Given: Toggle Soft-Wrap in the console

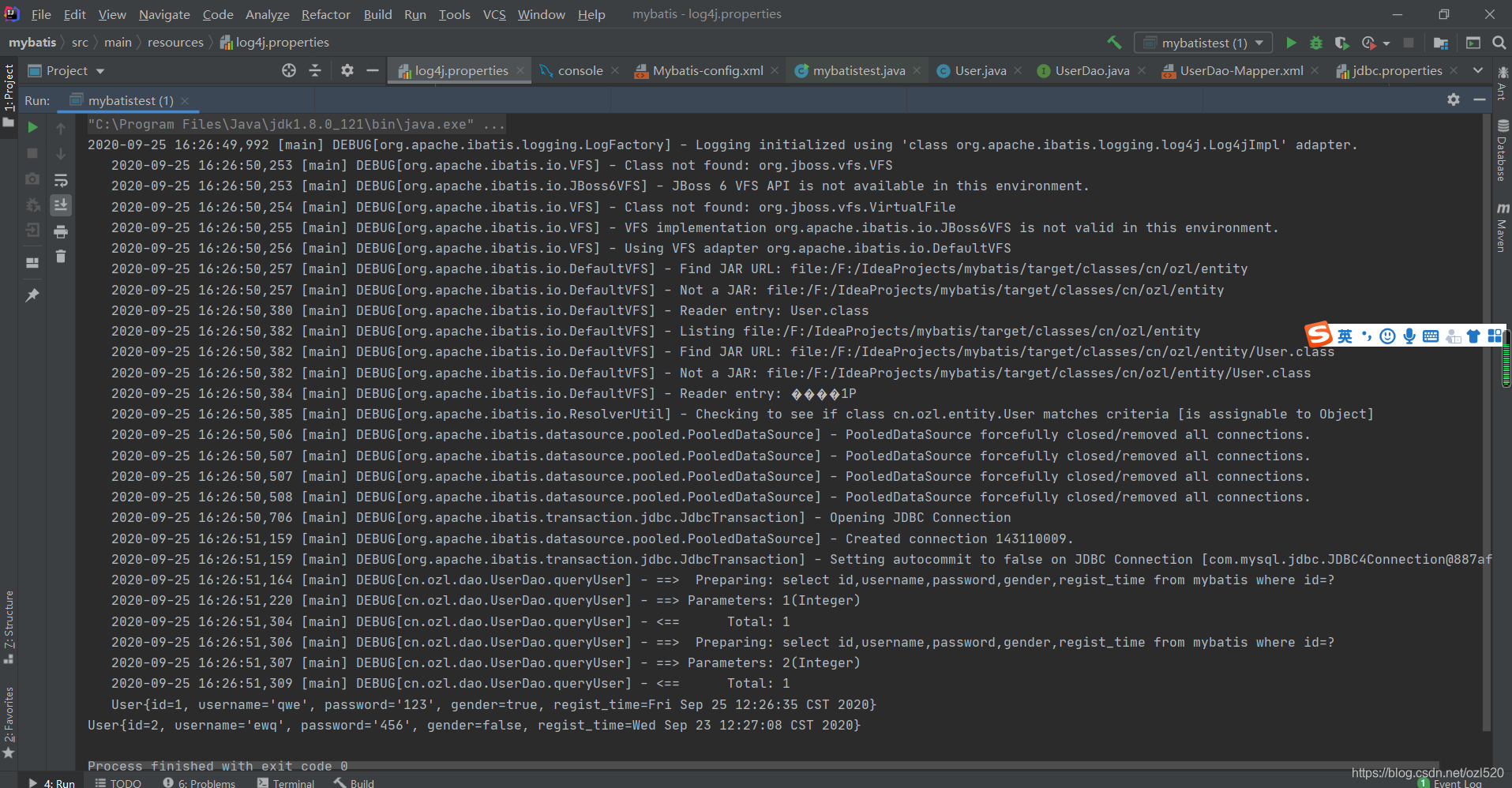Looking at the screenshot, I should click(x=61, y=180).
